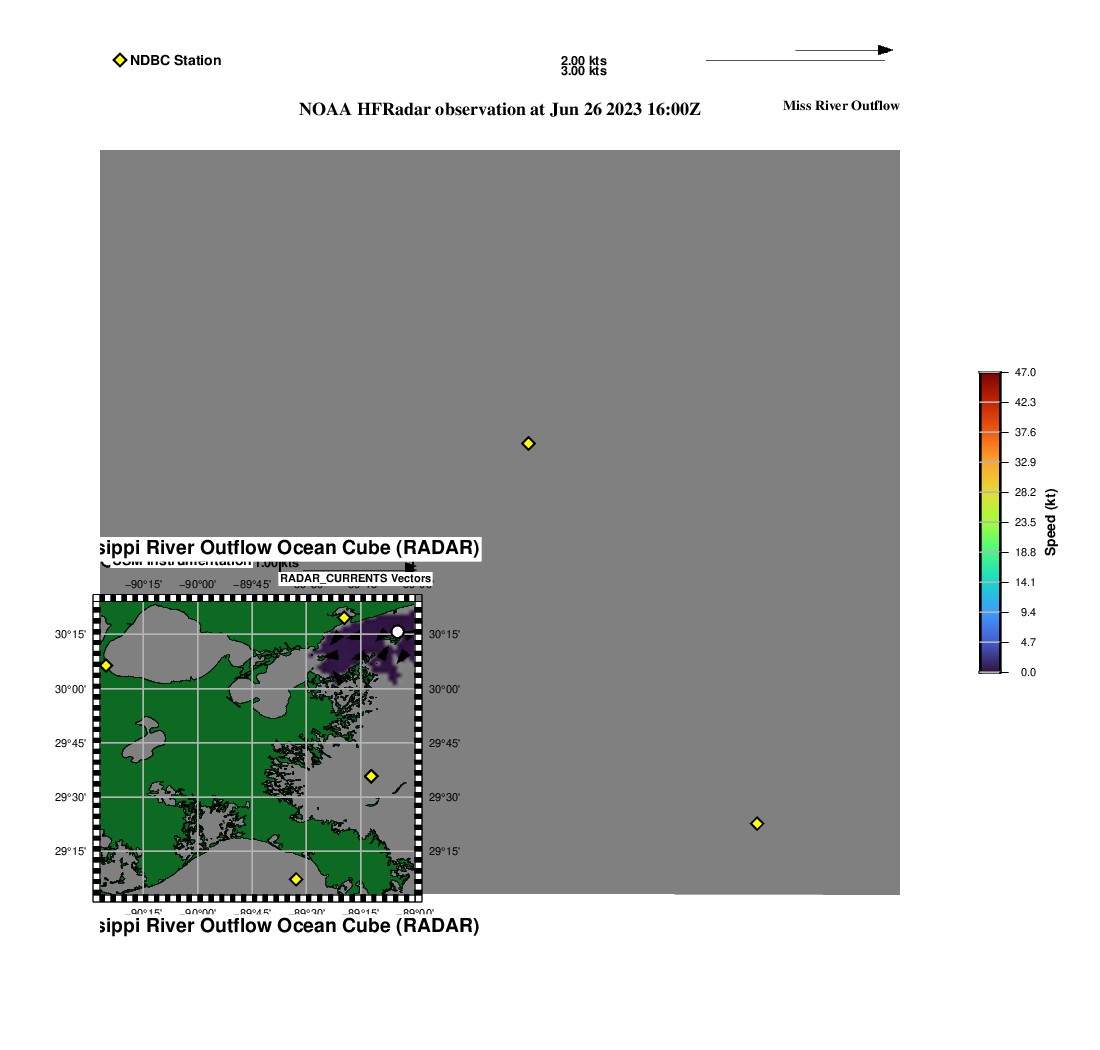Click the 47.0 tick label on the colorbar
The width and height of the screenshot is (1100, 1050).
coord(1025,372)
